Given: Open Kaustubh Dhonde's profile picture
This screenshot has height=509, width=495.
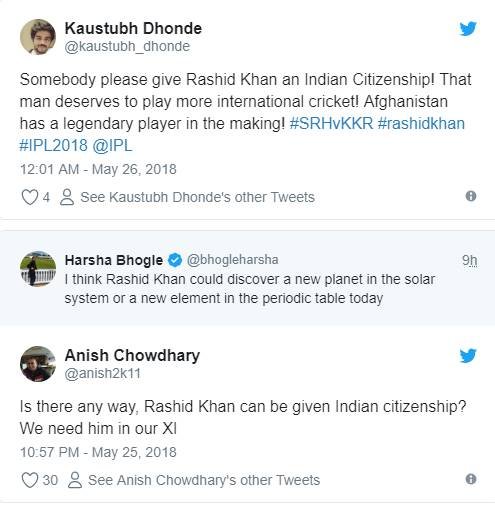Looking at the screenshot, I should 38,37.
